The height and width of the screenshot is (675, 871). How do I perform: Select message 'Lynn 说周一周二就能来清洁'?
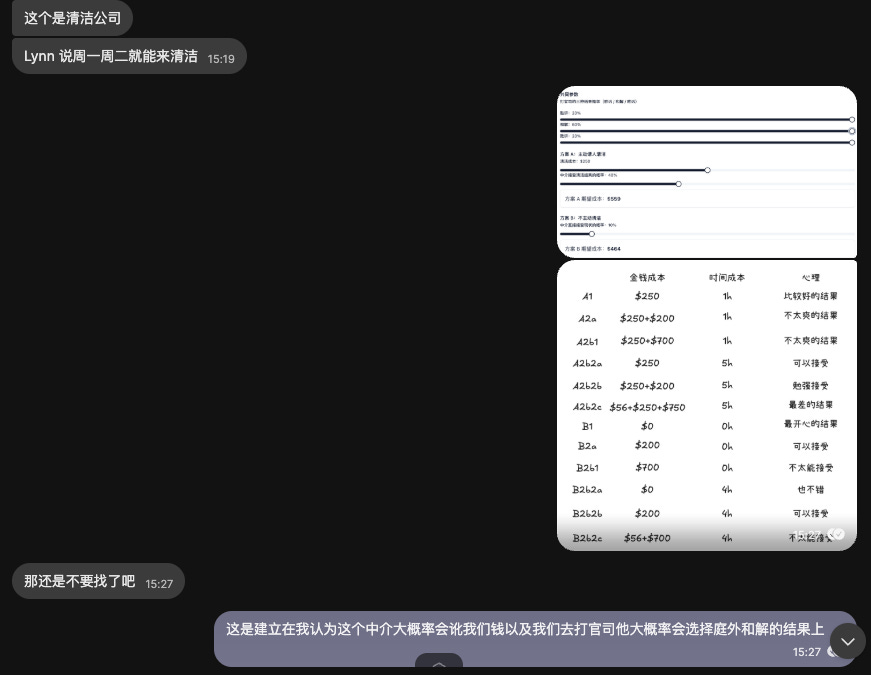coord(129,56)
